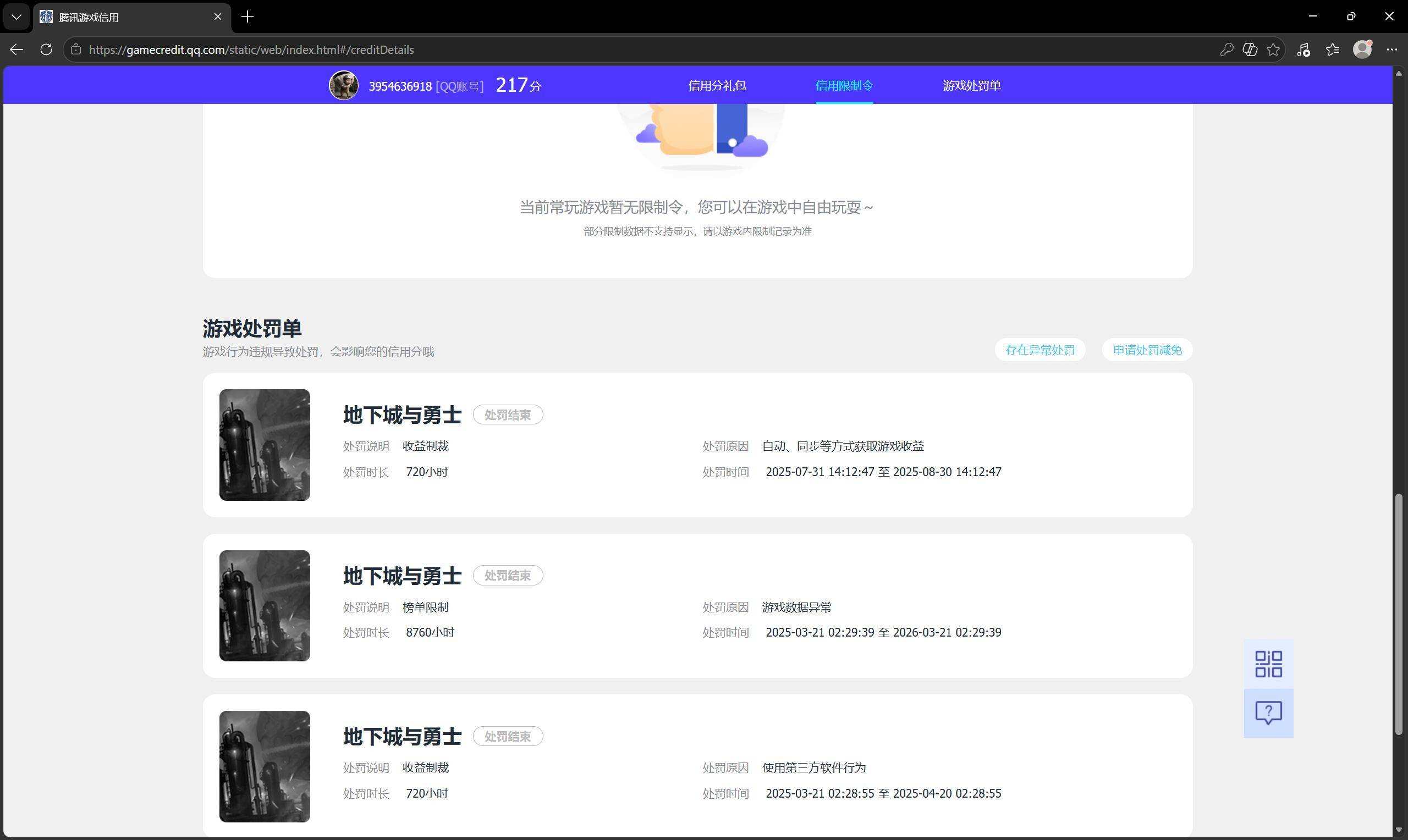The height and width of the screenshot is (840, 1408).
Task: Open the favorites list icon
Action: 1333,50
